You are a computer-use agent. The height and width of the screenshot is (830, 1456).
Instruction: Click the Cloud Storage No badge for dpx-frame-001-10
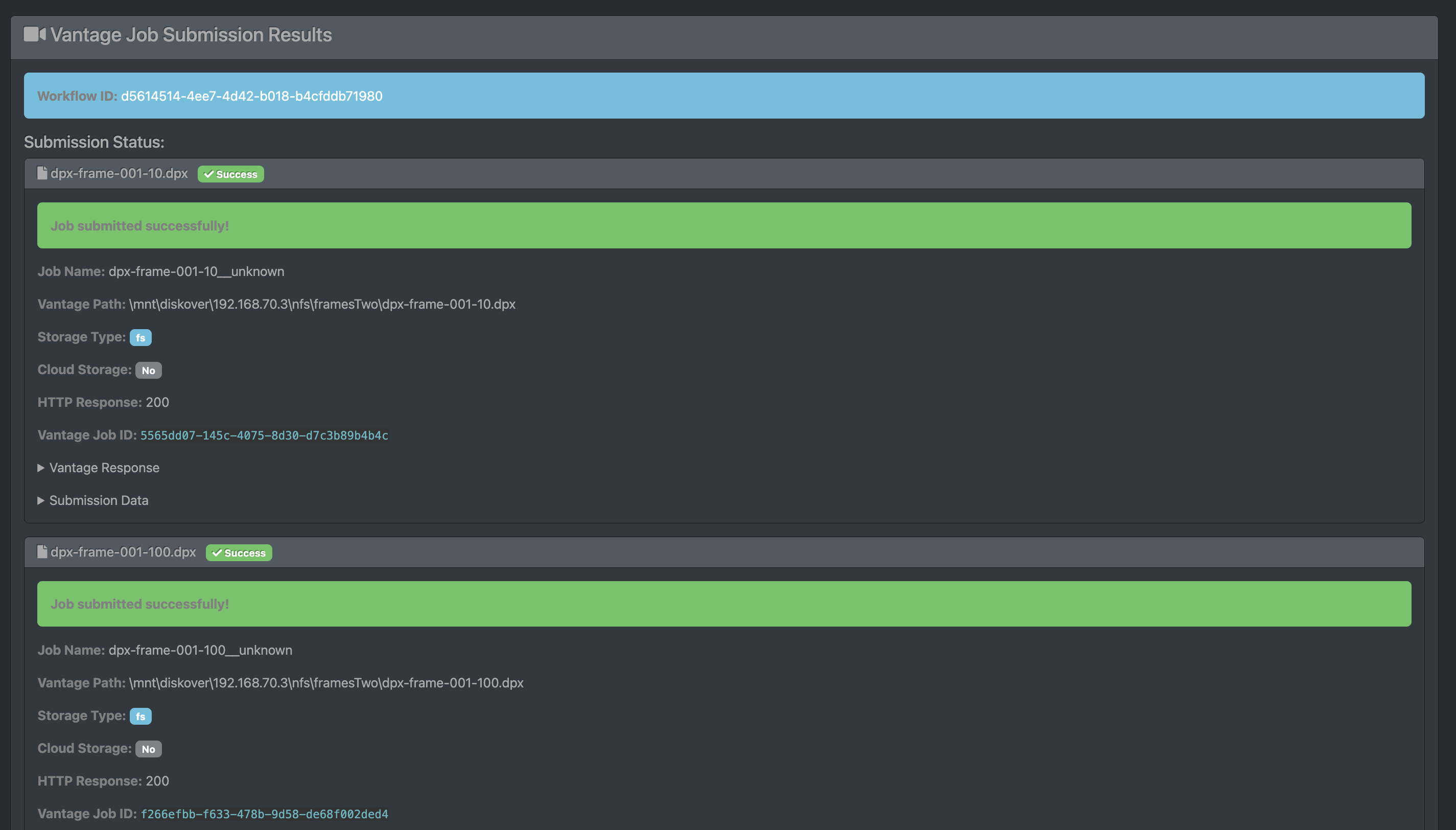tap(149, 370)
